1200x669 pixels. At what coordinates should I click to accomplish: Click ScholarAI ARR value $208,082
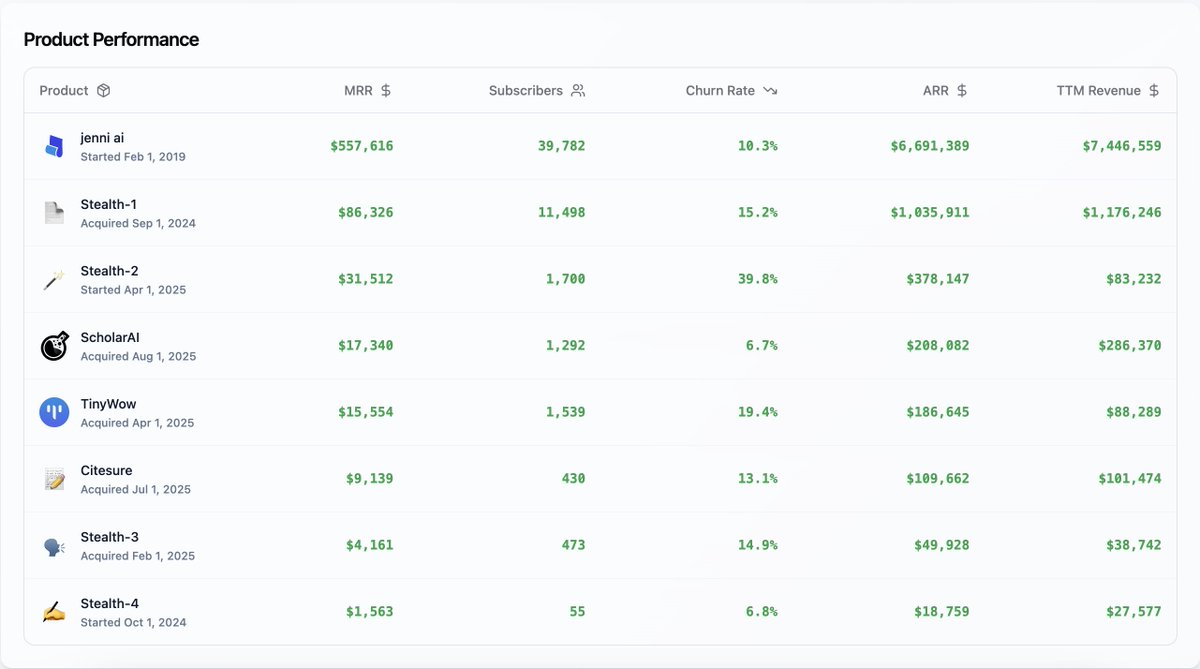tap(938, 346)
